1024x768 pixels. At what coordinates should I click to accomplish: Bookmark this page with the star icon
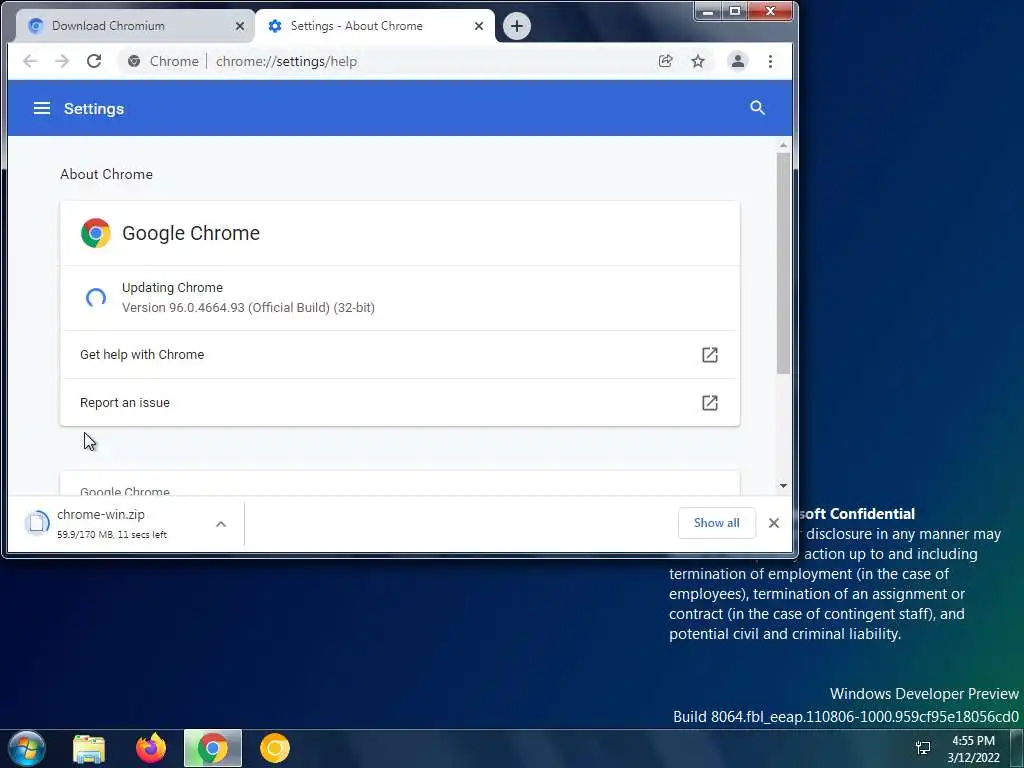click(x=697, y=61)
